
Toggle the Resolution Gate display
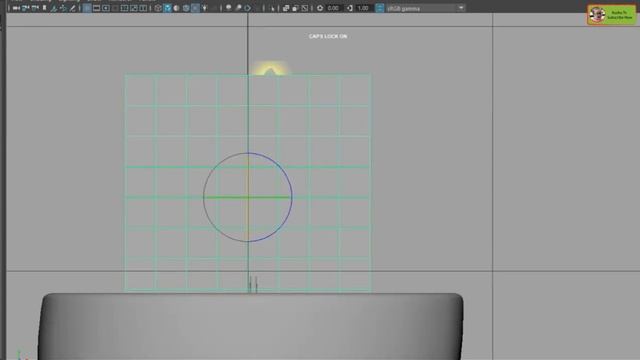coord(106,8)
